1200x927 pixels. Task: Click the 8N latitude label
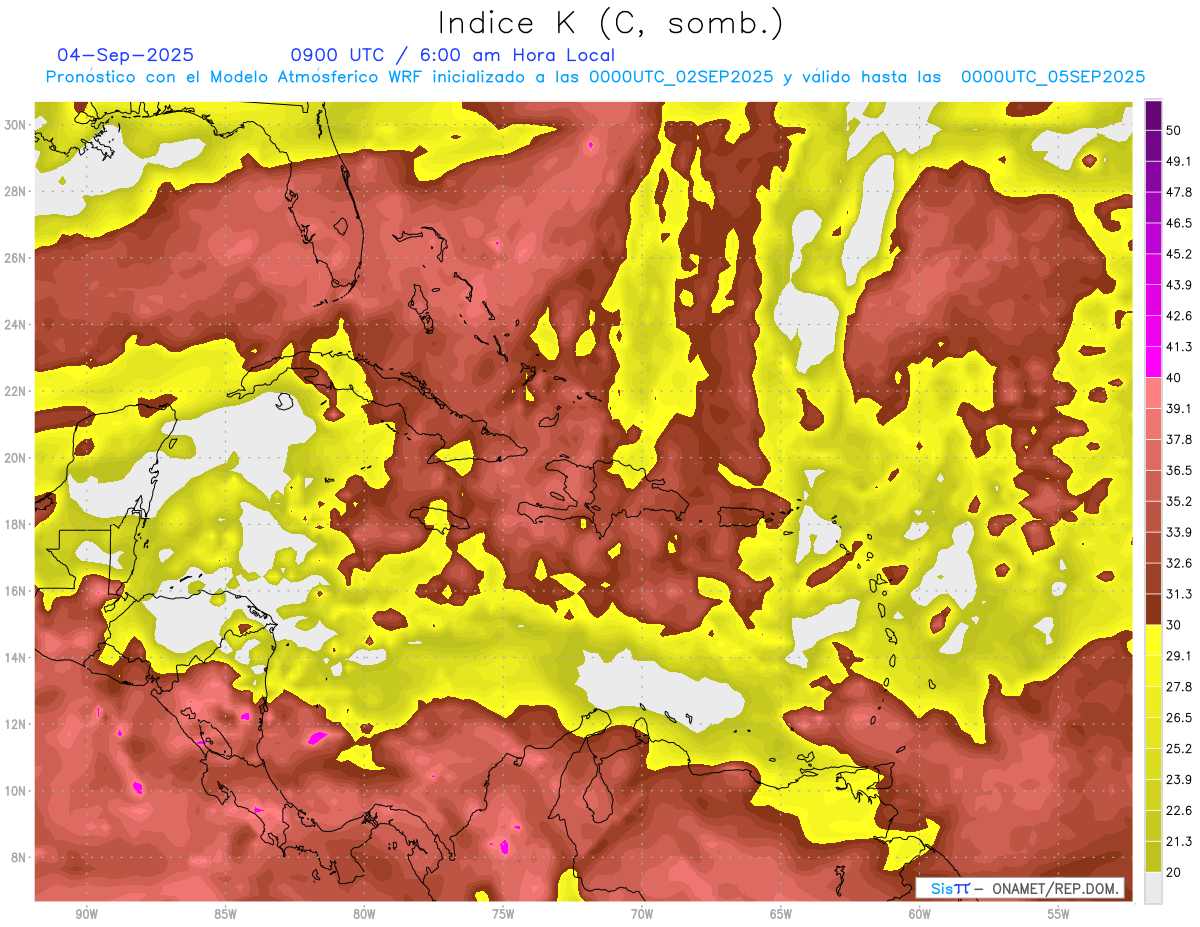coord(20,857)
